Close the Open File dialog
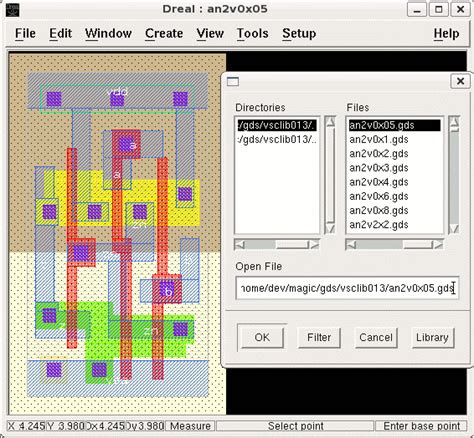474x438 pixels. point(460,81)
